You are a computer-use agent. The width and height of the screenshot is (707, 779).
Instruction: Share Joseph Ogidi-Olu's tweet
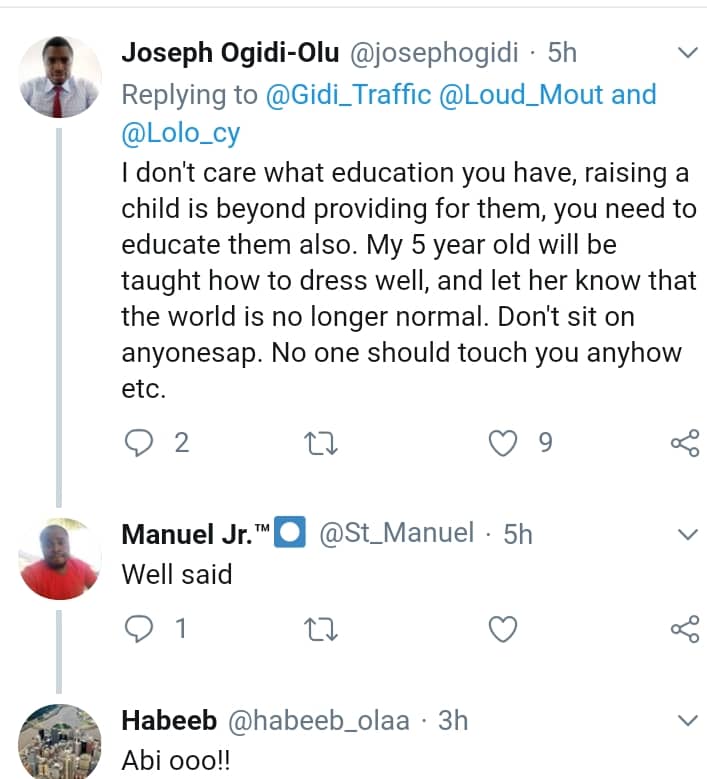pos(685,442)
